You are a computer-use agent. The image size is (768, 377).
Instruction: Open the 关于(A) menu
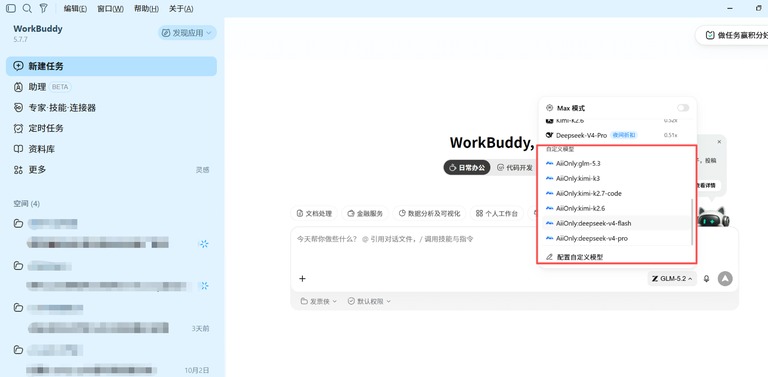[x=181, y=9]
